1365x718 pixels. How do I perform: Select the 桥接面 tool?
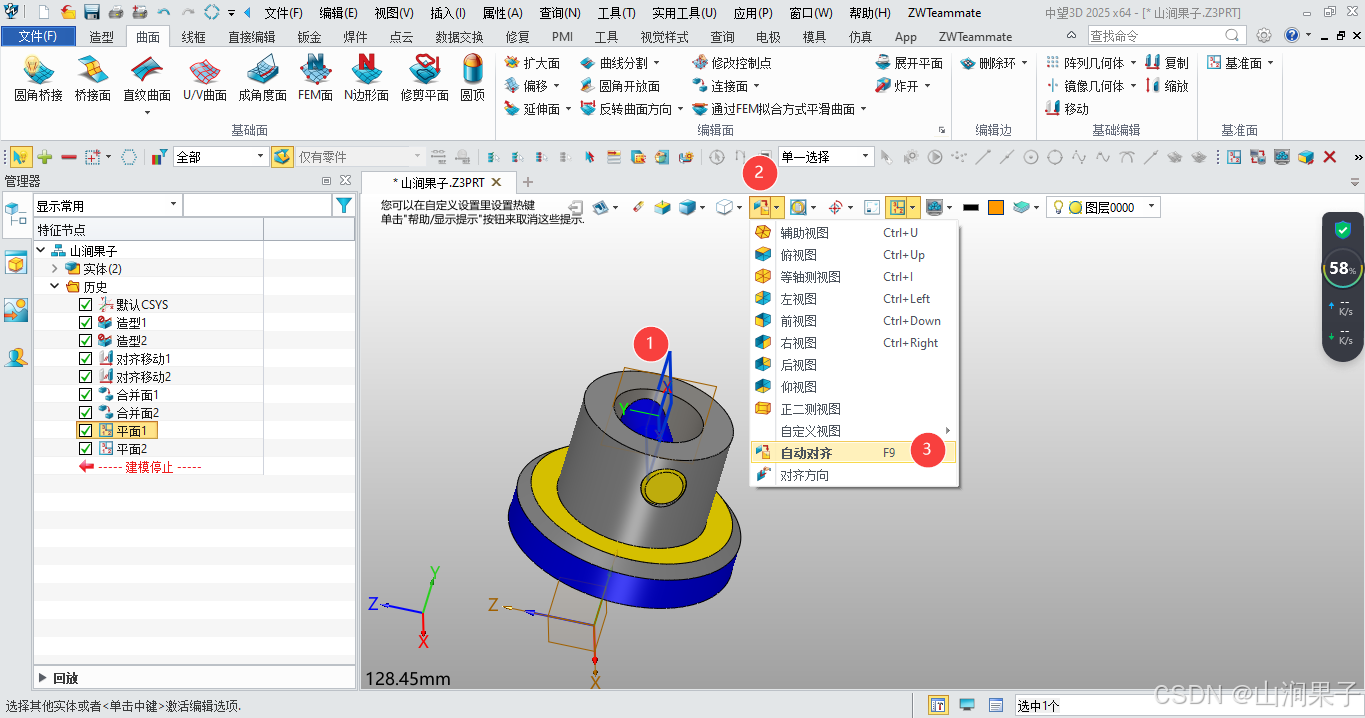92,79
